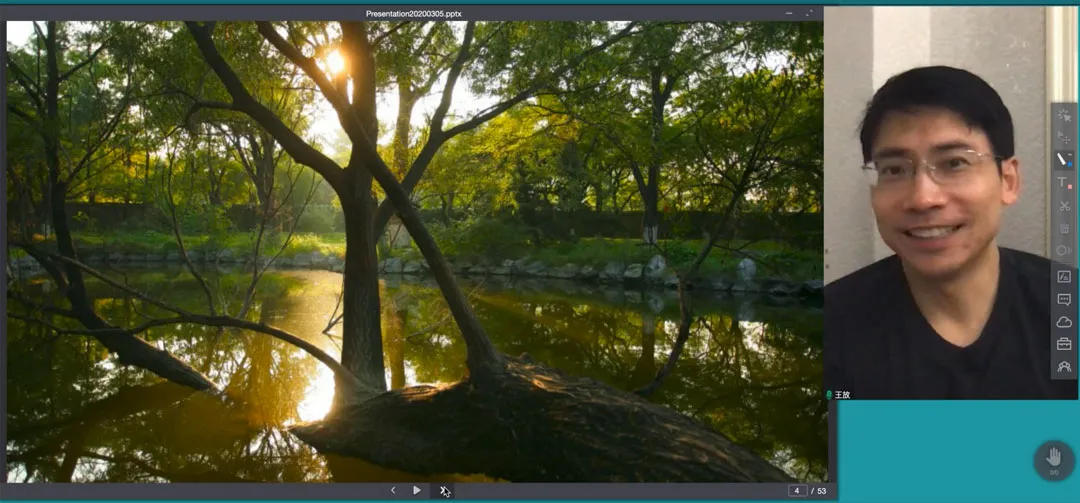
Task: Open the chat message panel
Action: [x=1064, y=299]
